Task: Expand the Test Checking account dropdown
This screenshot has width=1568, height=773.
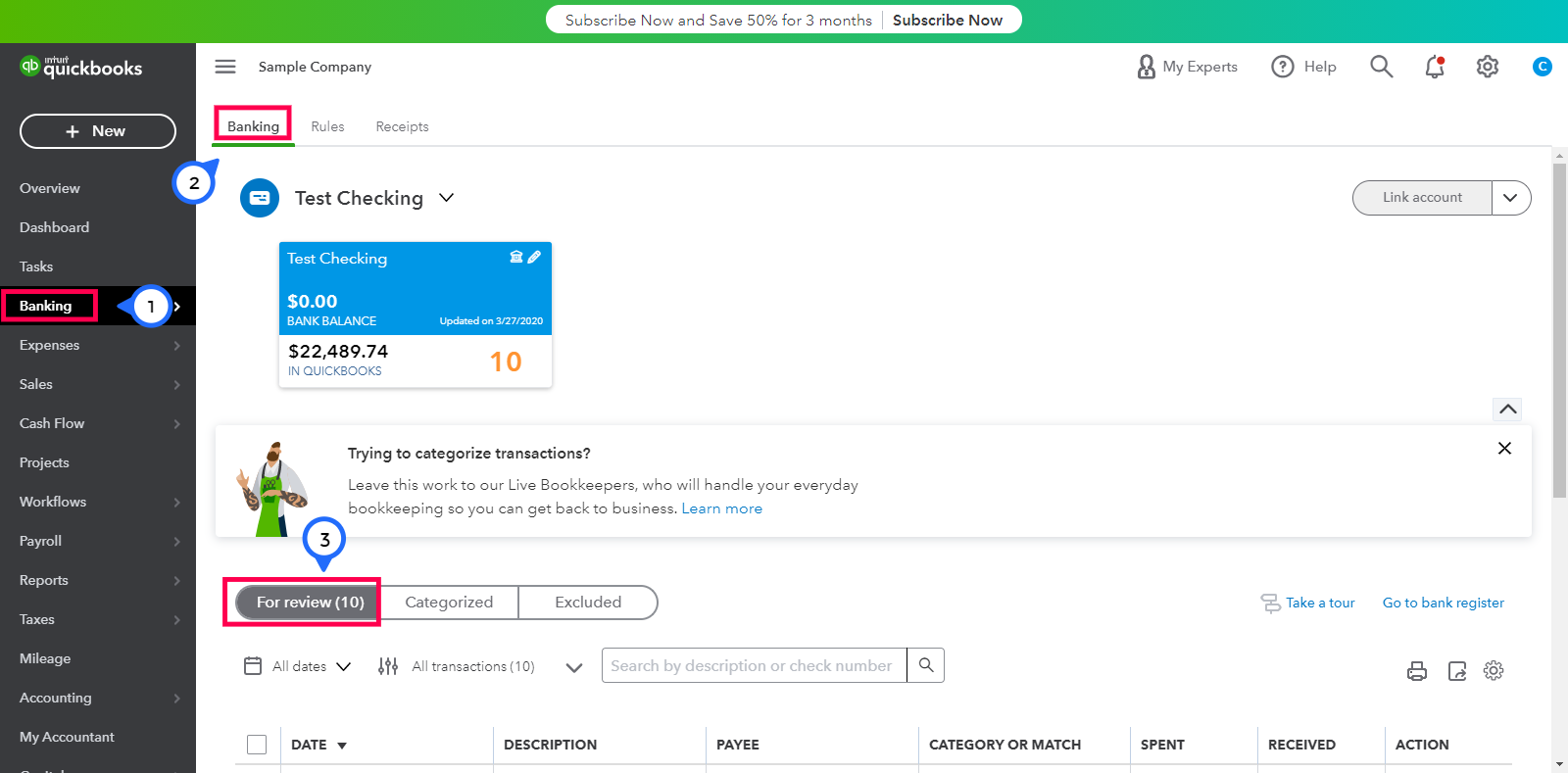Action: [x=447, y=198]
